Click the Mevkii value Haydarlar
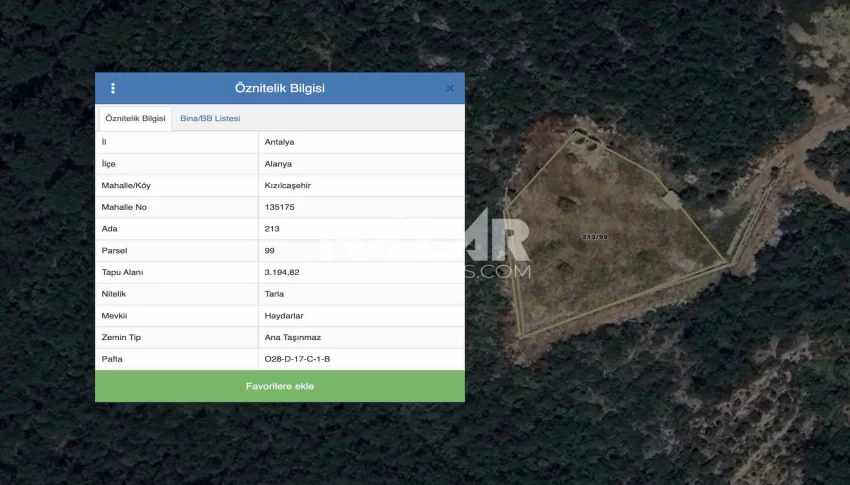The height and width of the screenshot is (485, 850). 283,316
